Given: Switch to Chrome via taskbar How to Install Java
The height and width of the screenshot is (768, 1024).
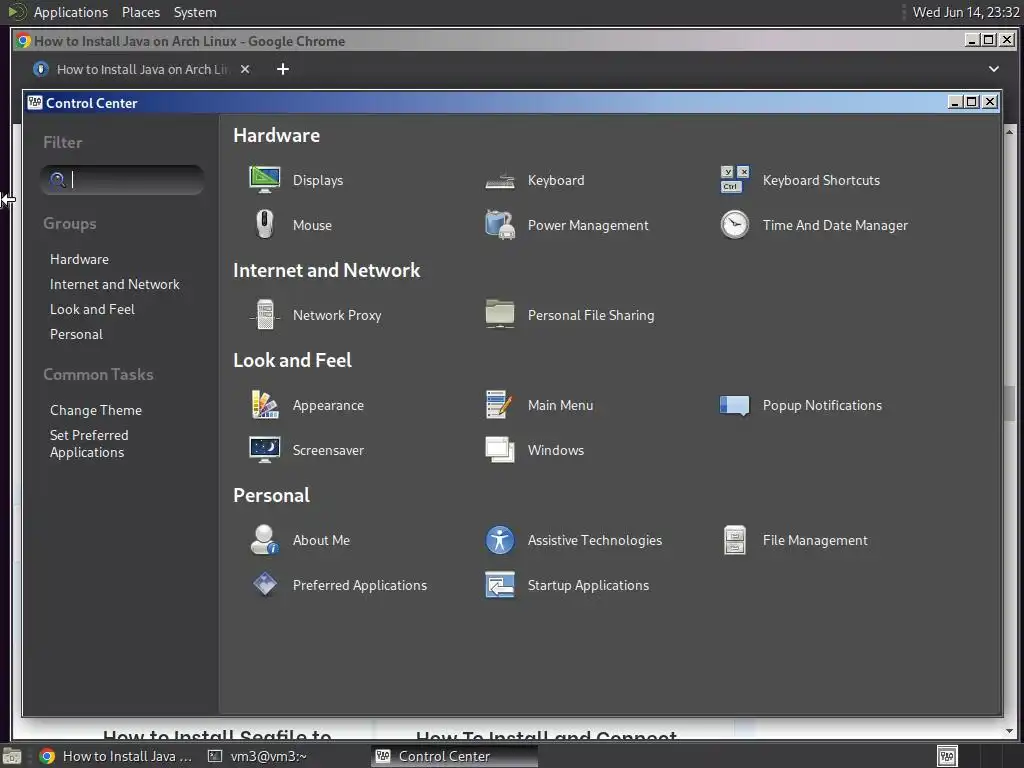Looking at the screenshot, I should coord(116,756).
